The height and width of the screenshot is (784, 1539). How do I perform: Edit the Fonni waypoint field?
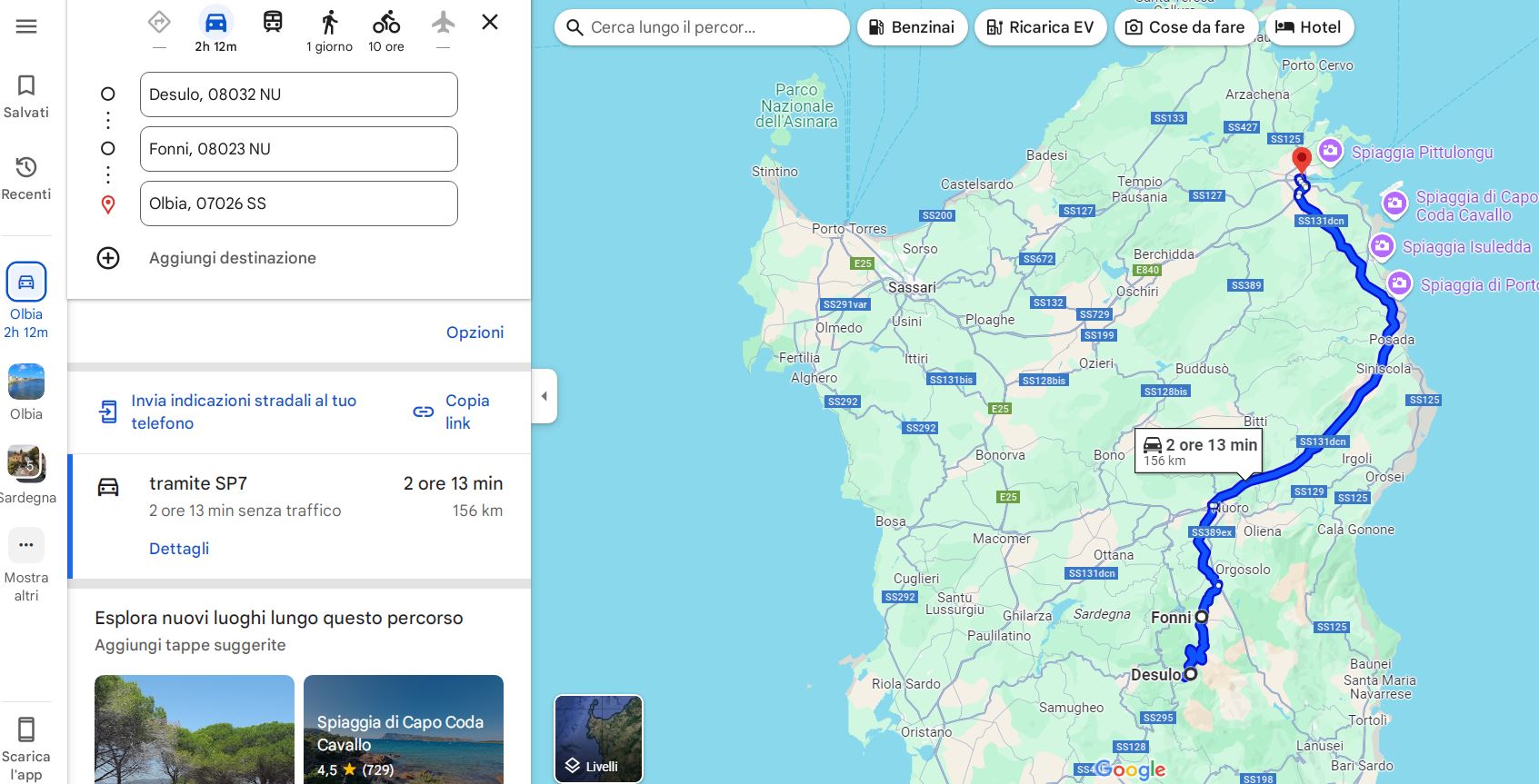pos(298,149)
